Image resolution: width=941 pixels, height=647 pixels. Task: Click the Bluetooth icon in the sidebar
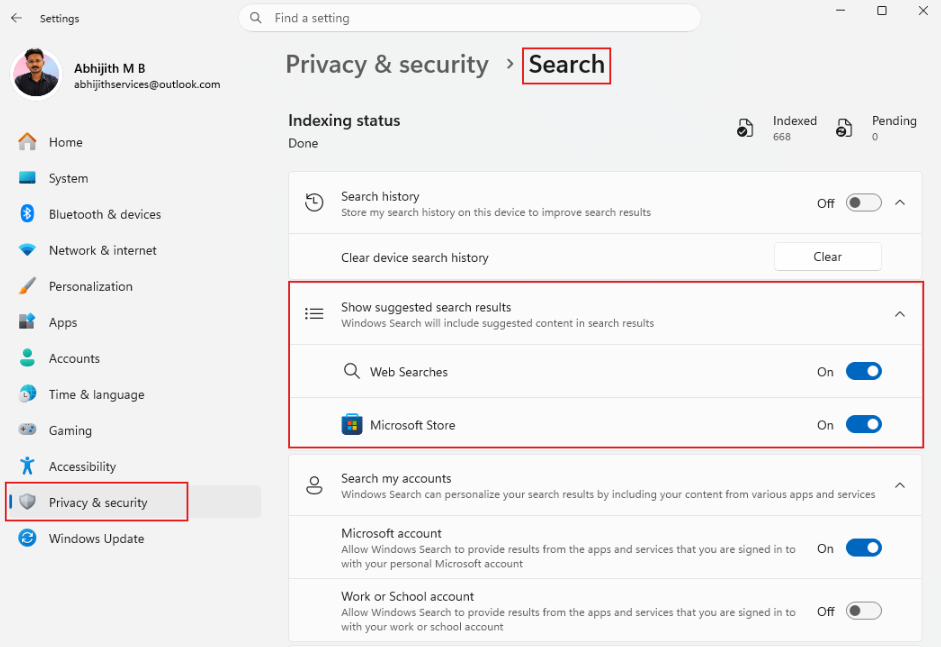click(x=27, y=214)
